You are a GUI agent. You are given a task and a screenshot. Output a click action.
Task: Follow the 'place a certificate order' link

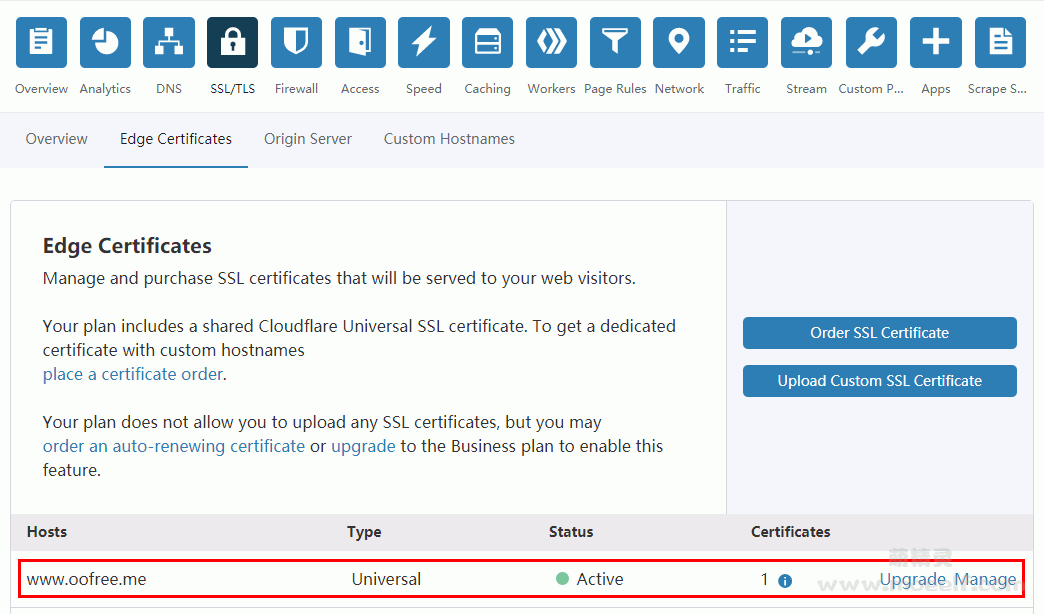133,375
